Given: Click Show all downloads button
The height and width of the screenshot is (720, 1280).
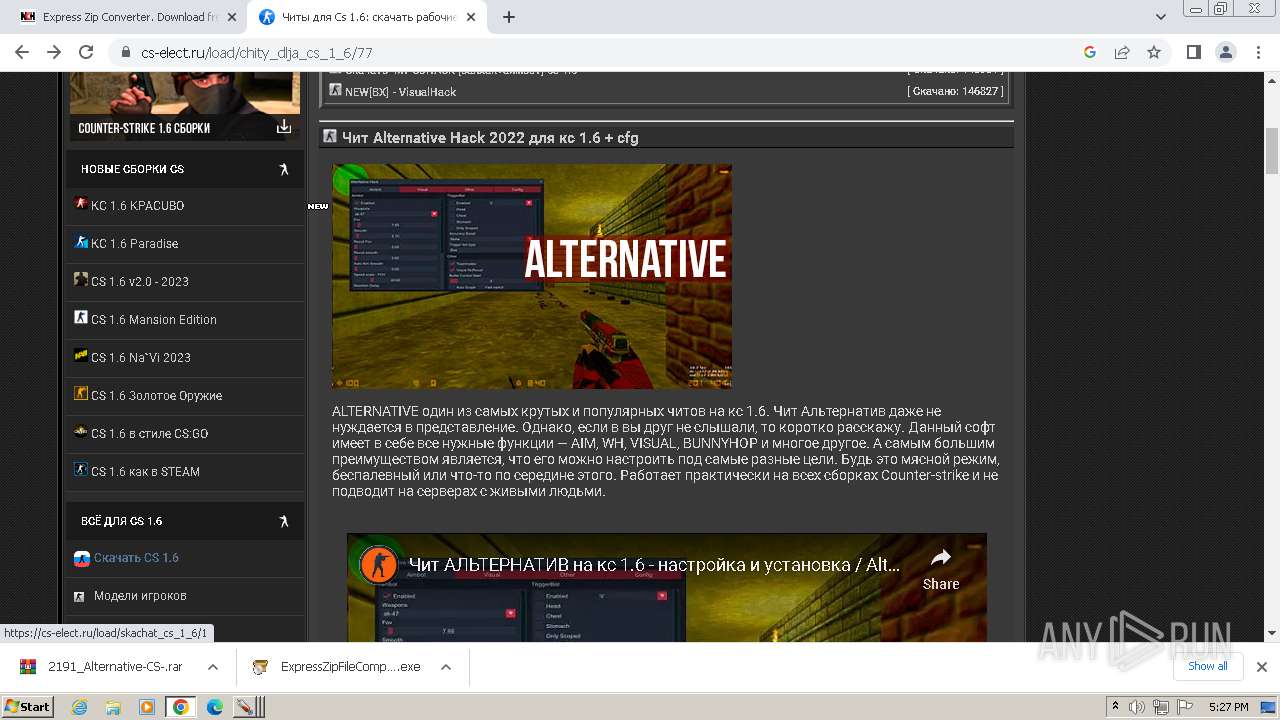Looking at the screenshot, I should point(1208,666).
